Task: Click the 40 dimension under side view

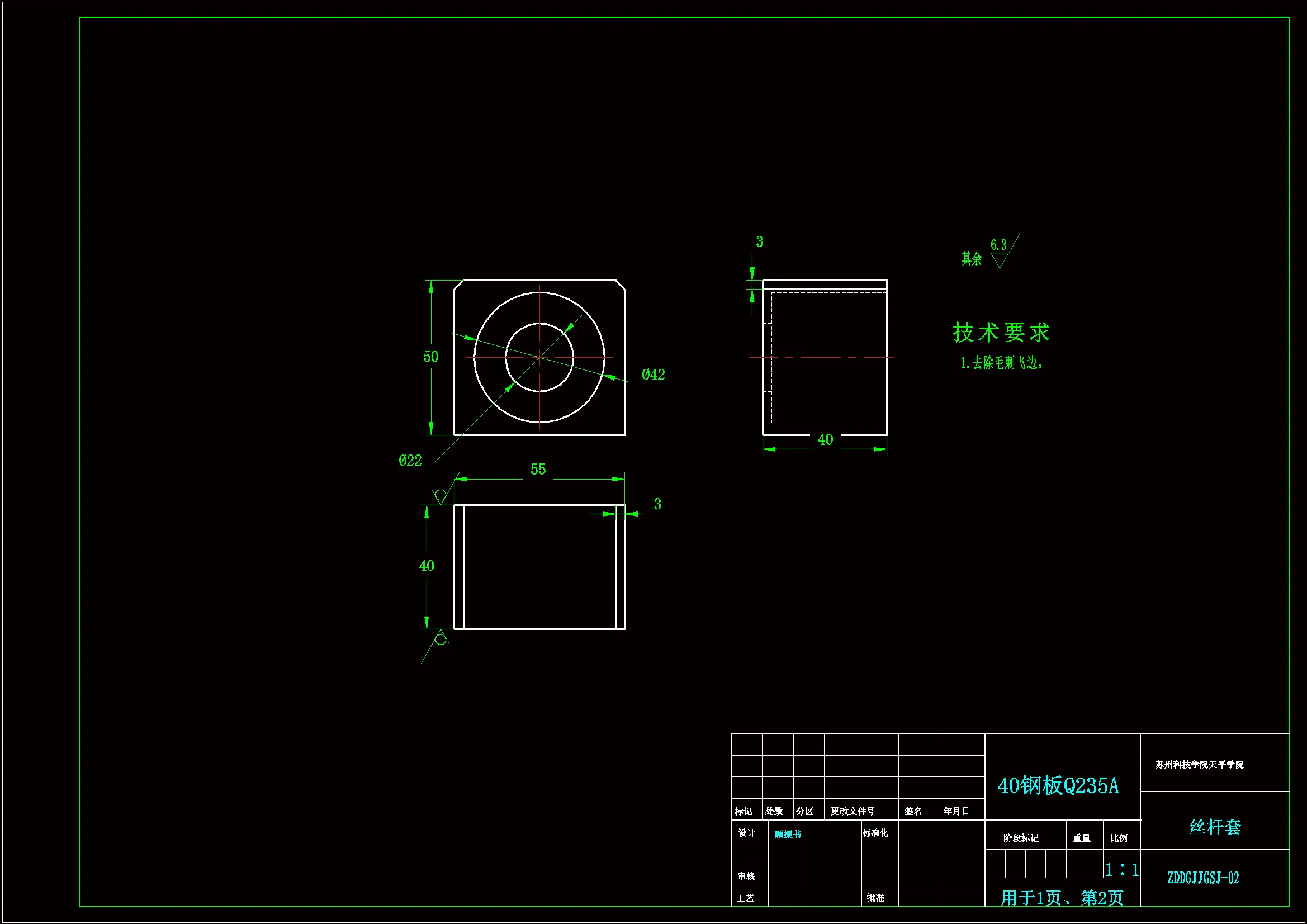Action: click(825, 440)
